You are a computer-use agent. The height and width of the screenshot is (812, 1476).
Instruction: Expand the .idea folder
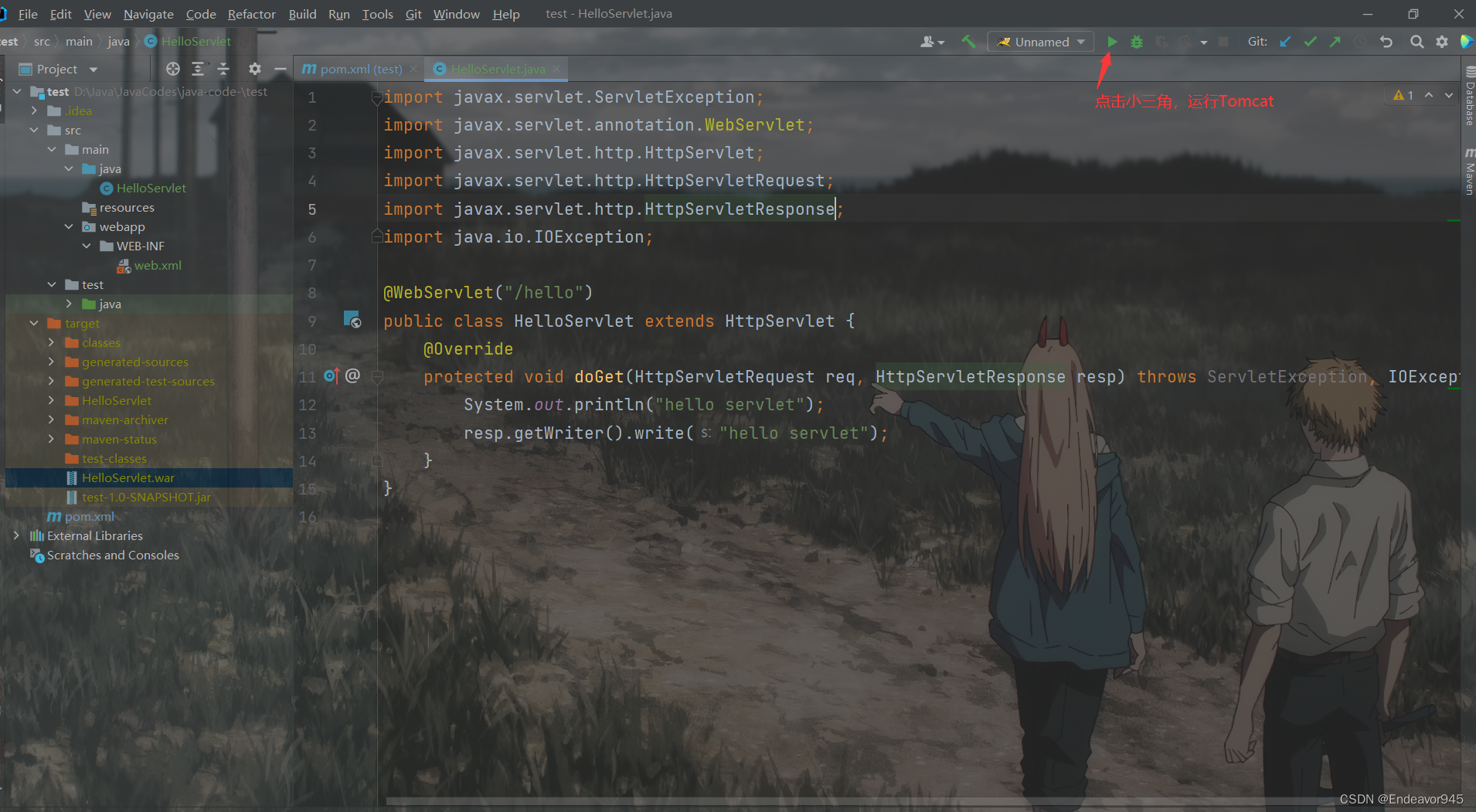click(x=34, y=110)
